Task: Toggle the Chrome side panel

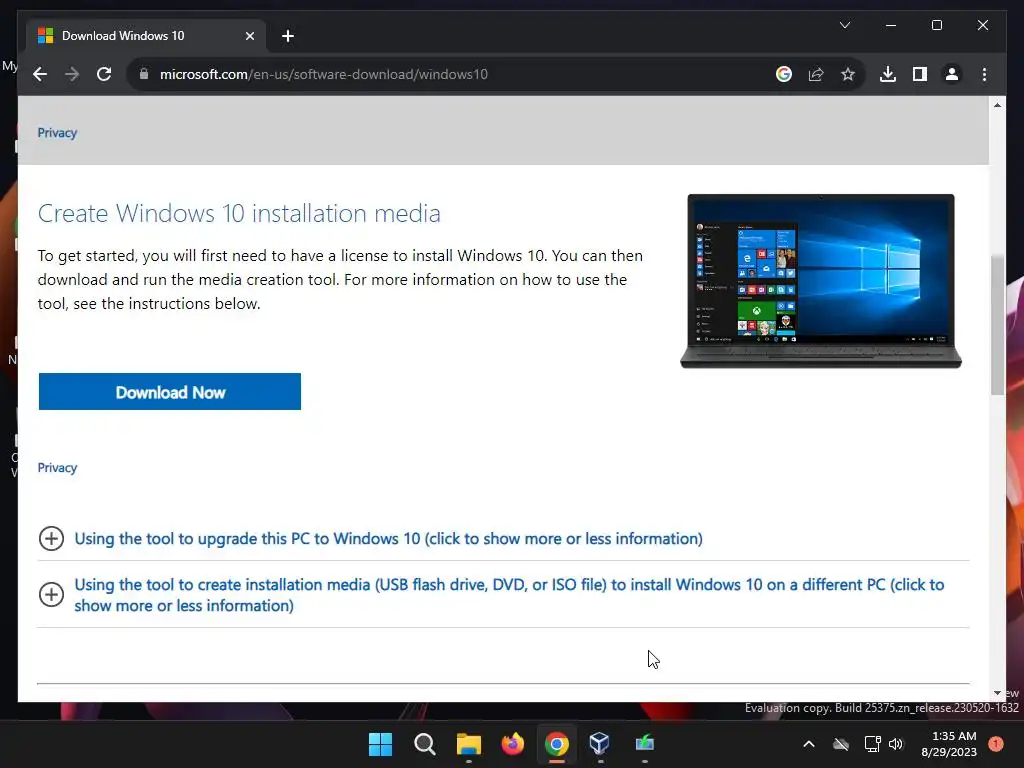Action: [920, 74]
